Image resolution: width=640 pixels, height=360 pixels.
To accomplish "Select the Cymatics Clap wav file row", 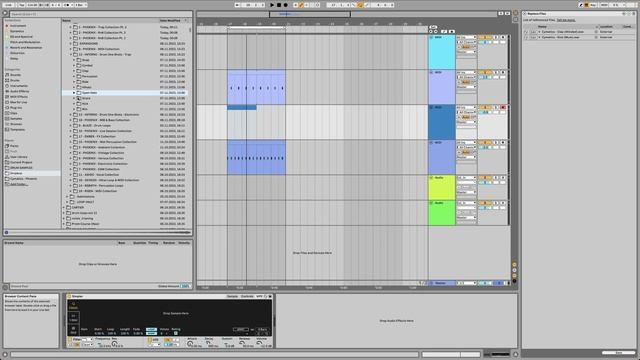I will tap(578, 31).
